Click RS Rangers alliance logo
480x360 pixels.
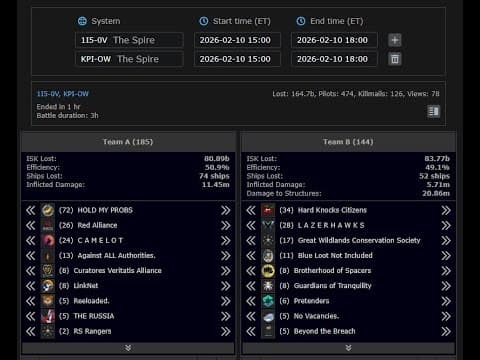[48, 331]
